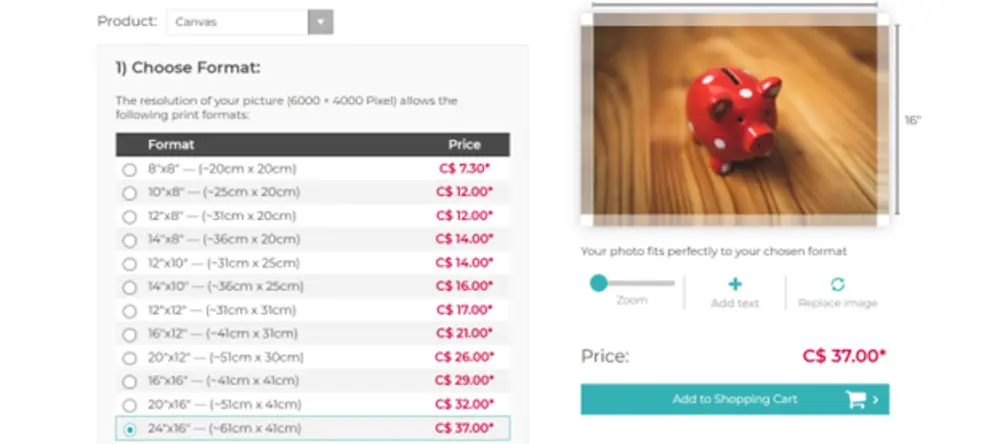
Task: Click the shopping cart icon
Action: coord(856,399)
